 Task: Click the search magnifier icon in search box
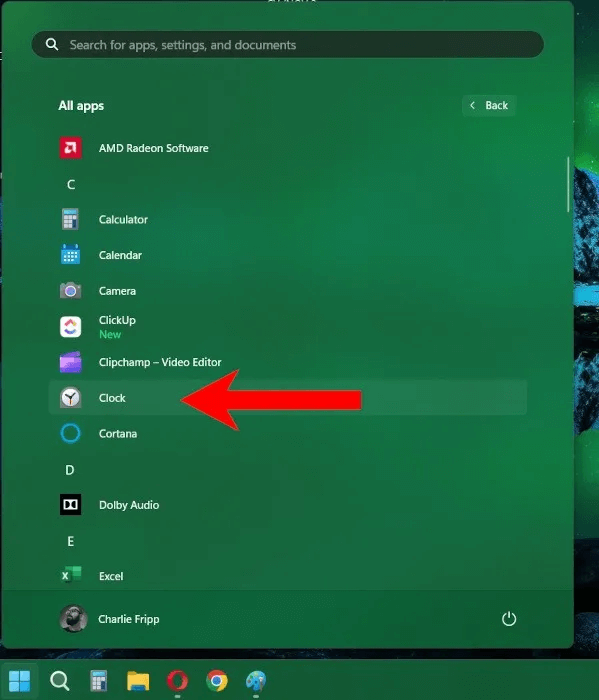pos(52,44)
